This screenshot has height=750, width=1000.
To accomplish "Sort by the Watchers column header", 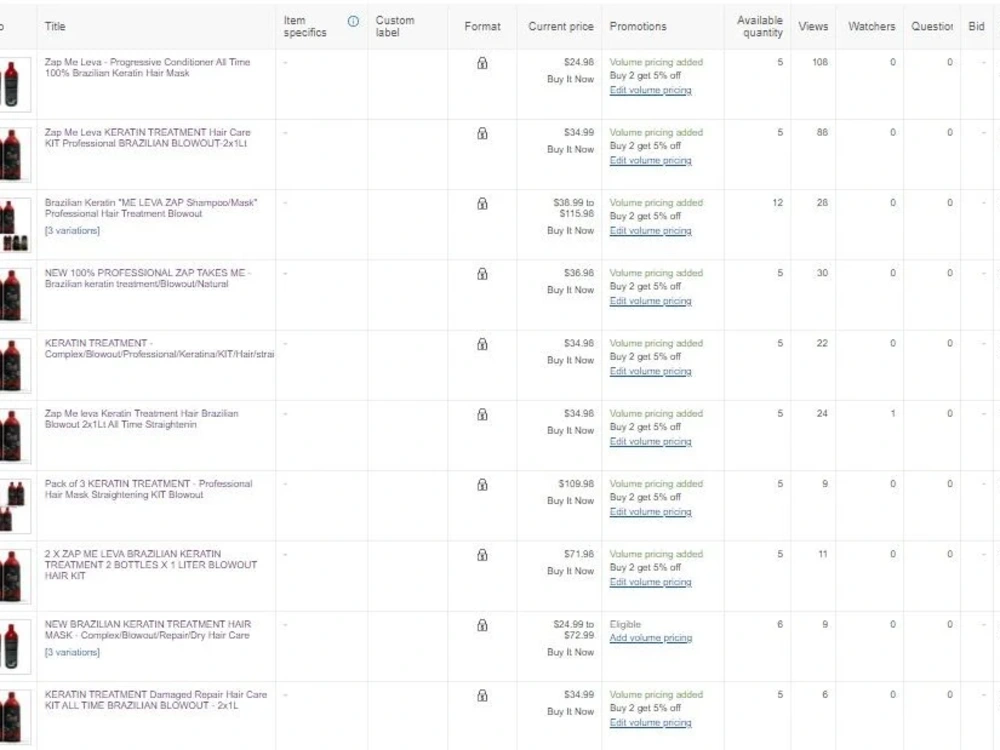I will pos(871,26).
